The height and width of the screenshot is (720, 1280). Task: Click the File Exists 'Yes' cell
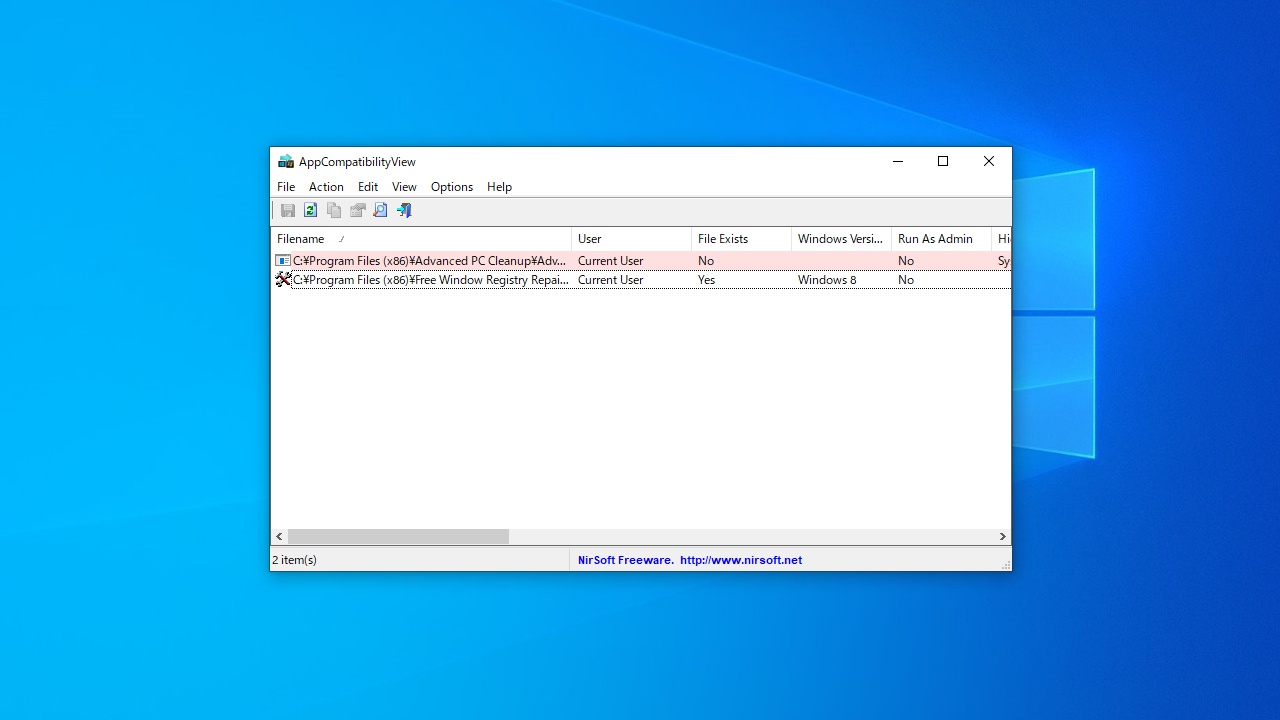pyautogui.click(x=707, y=280)
